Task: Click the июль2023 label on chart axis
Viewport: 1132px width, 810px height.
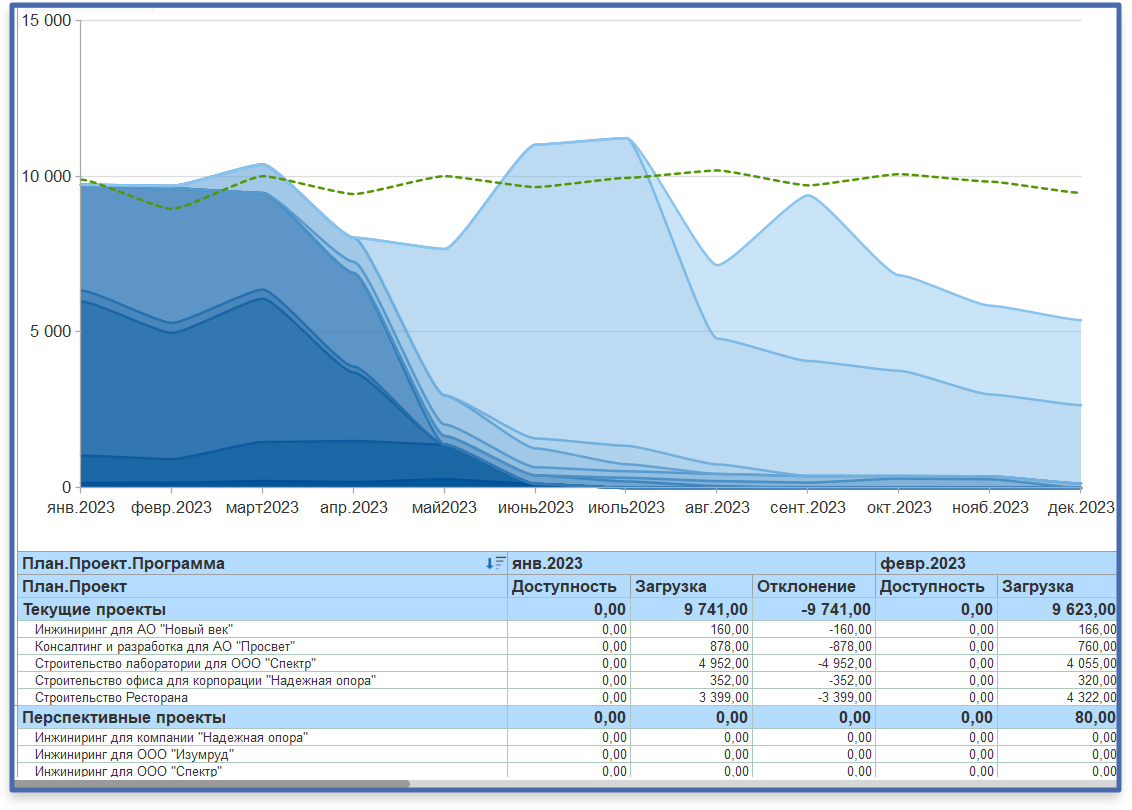Action: pos(626,508)
